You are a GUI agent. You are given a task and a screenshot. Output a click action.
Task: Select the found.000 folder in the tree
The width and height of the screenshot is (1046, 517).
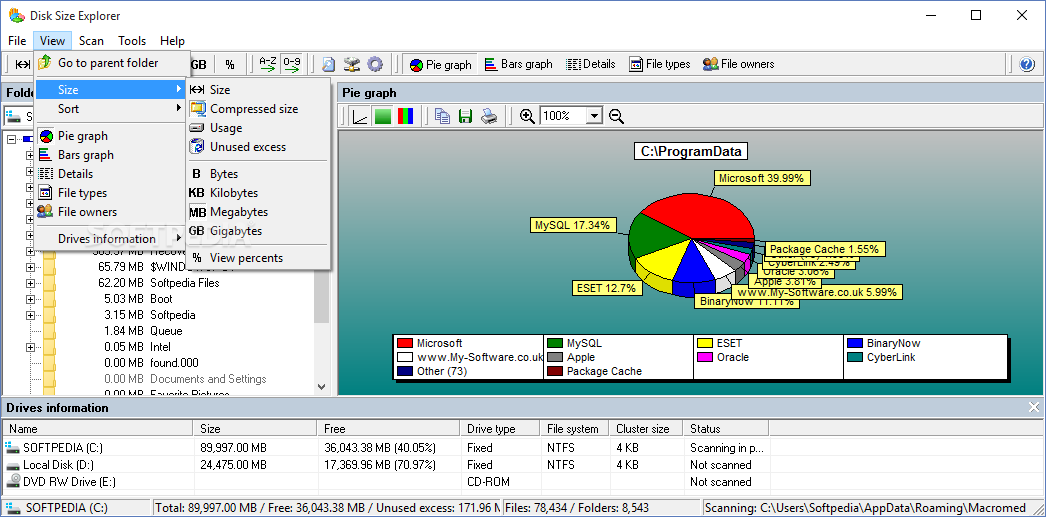point(174,363)
